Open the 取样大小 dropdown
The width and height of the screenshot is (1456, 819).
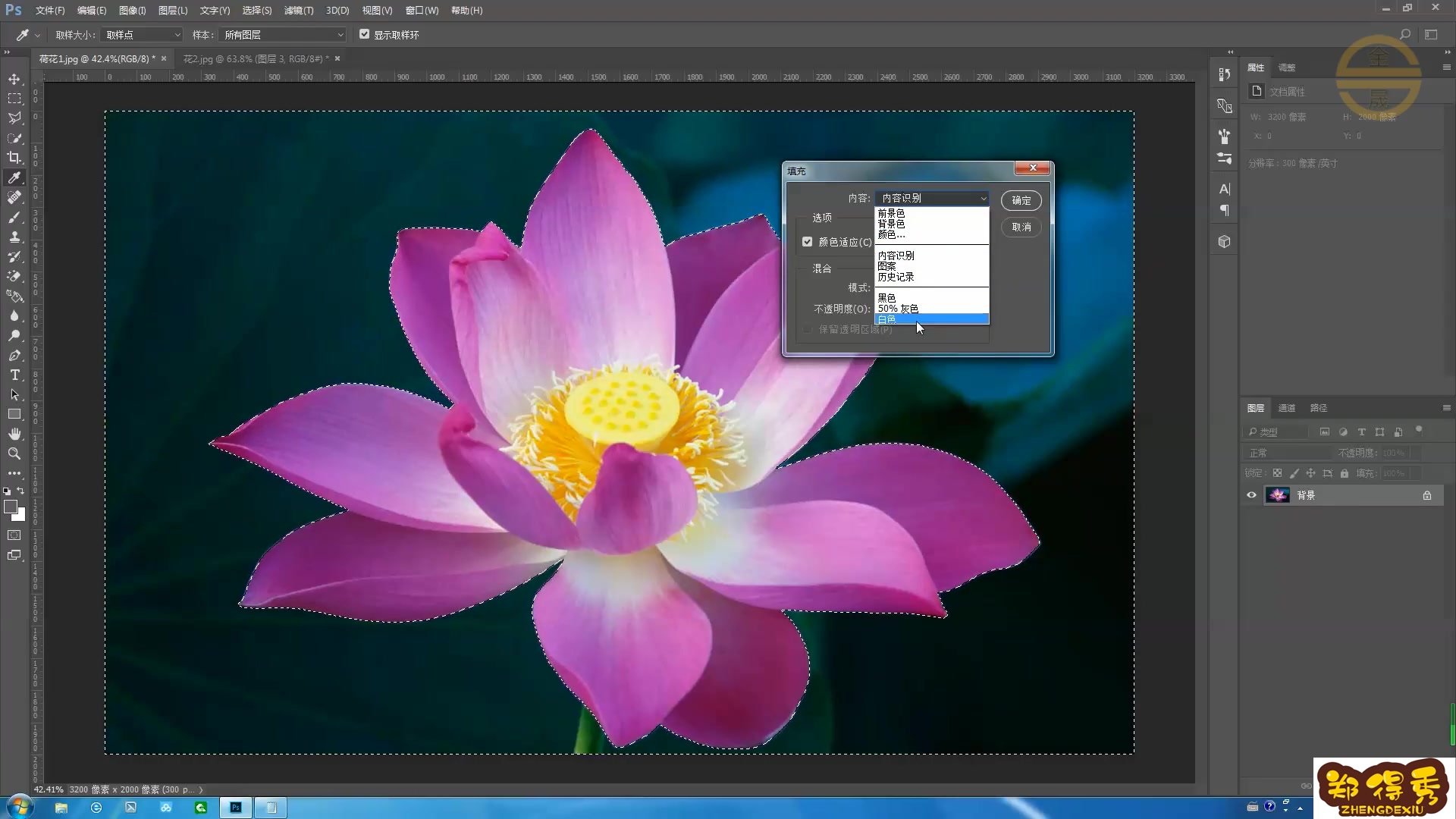(x=143, y=35)
